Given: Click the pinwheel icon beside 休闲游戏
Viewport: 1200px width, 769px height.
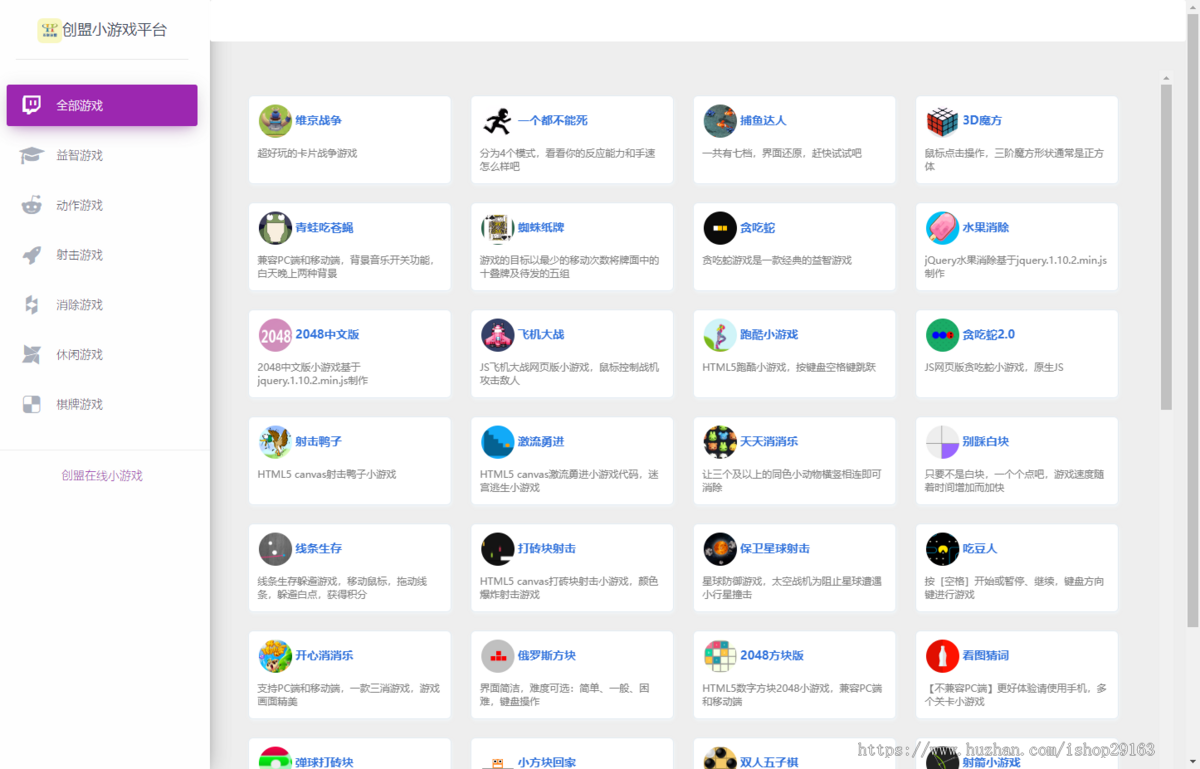Looking at the screenshot, I should click(x=32, y=355).
